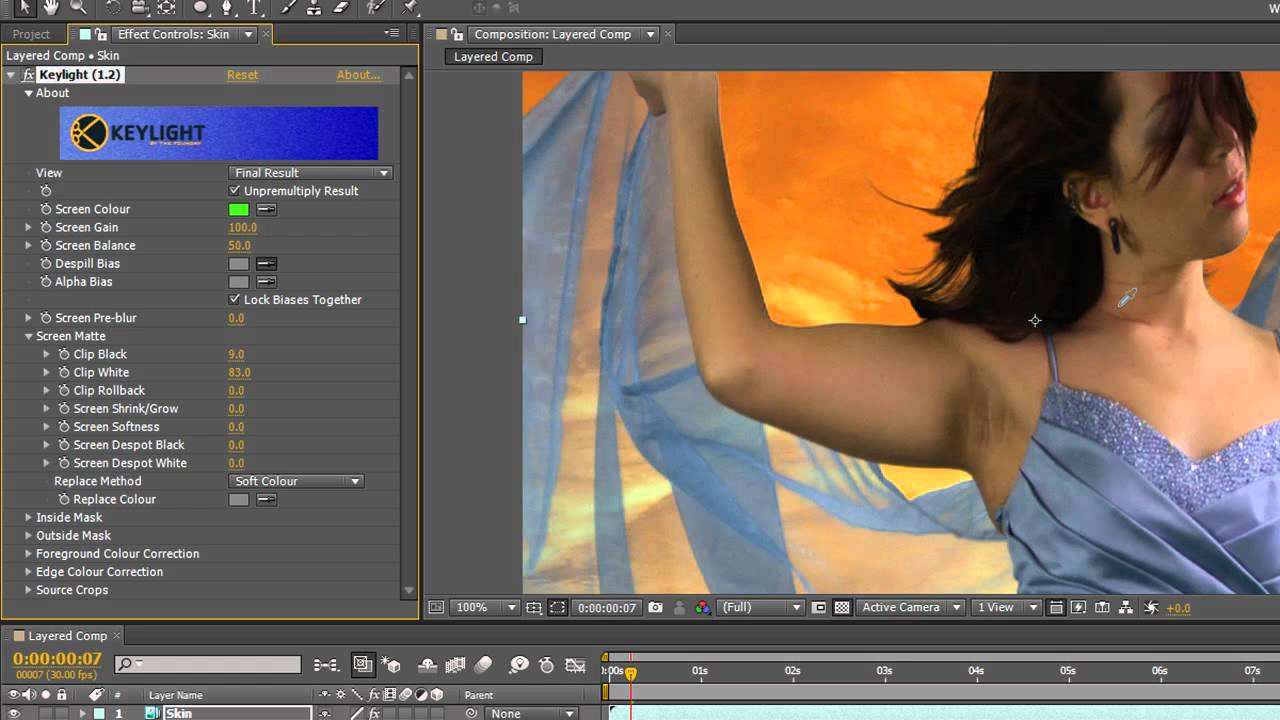Open the Active Camera dropdown

point(910,607)
